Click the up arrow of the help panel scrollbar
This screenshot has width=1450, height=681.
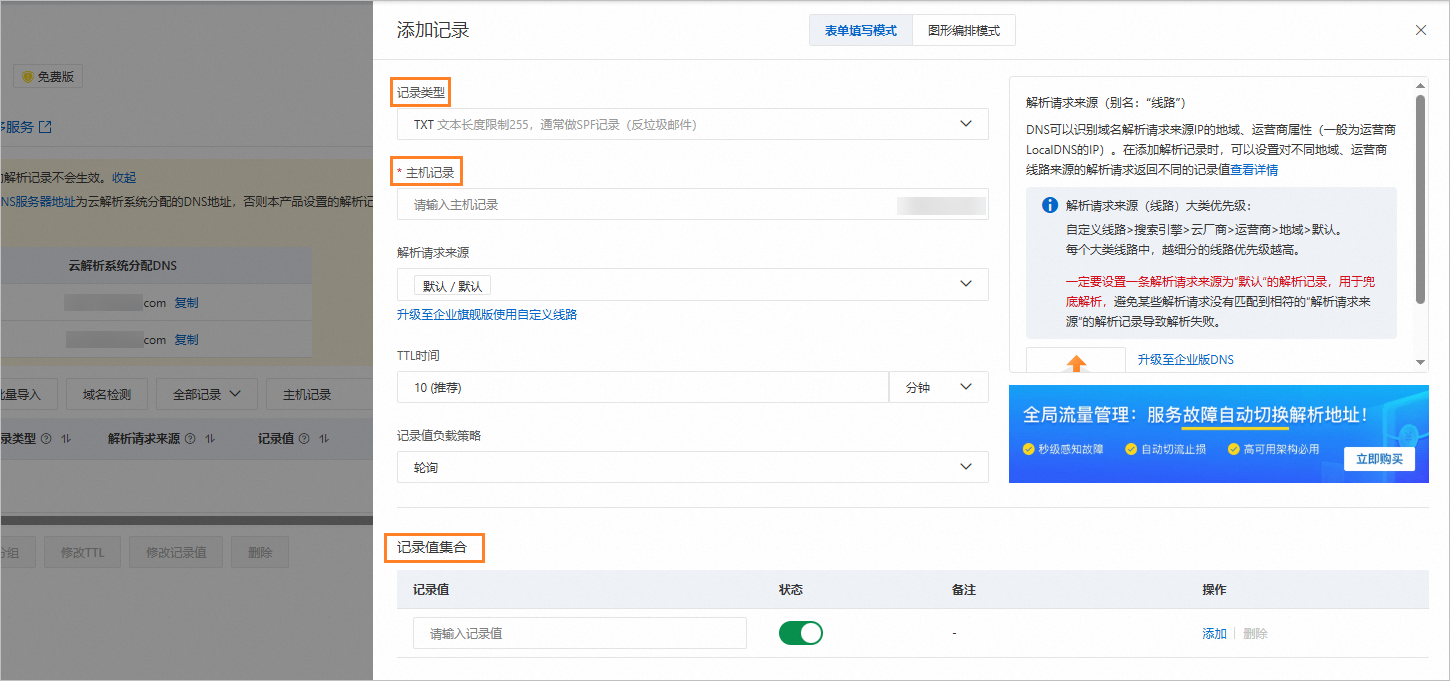point(1421,85)
